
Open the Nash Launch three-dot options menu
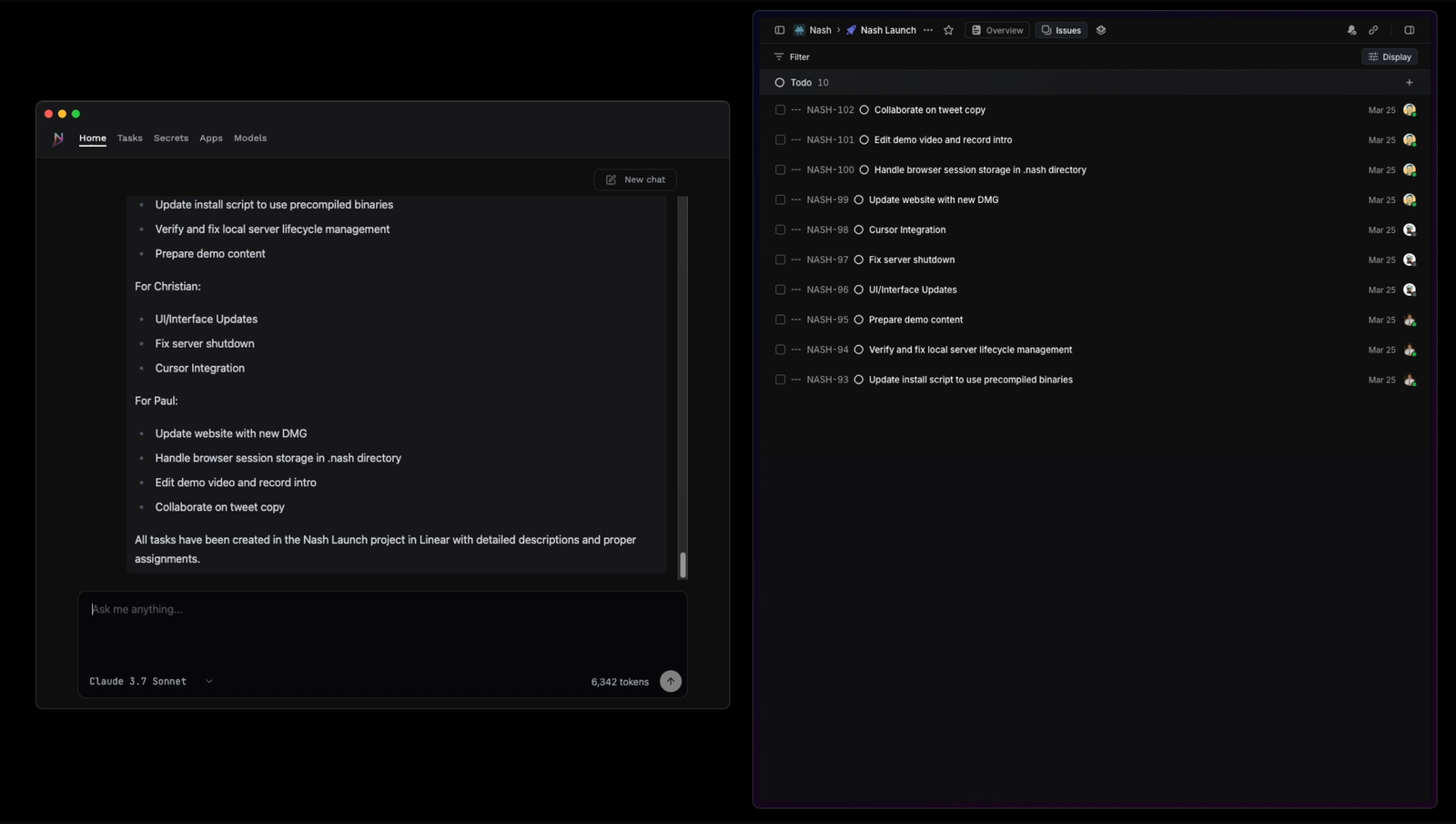coord(928,30)
